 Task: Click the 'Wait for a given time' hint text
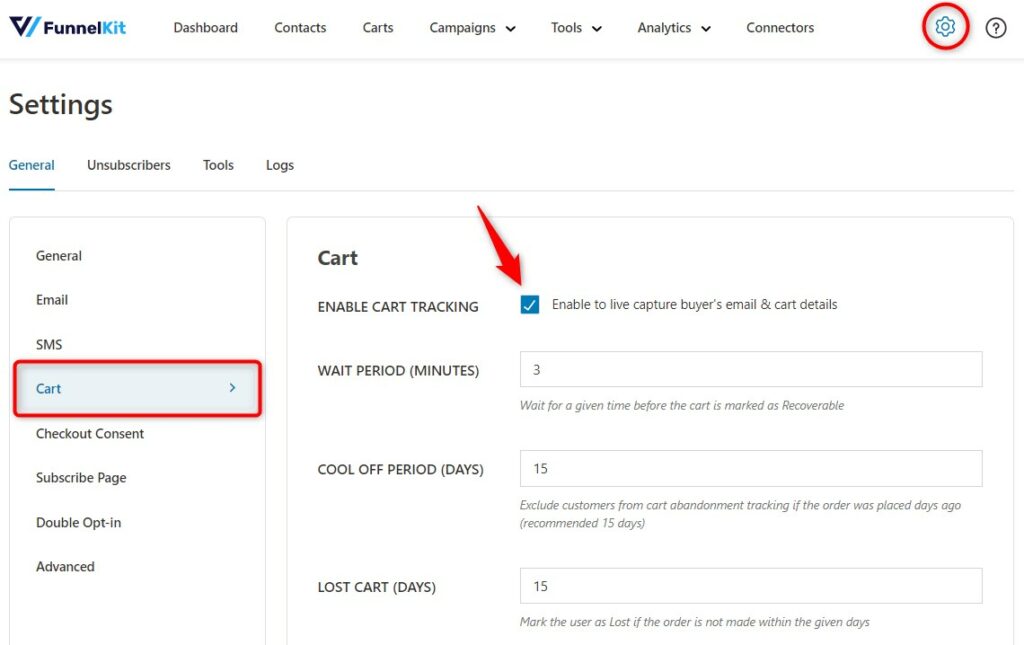pyautogui.click(x=682, y=405)
